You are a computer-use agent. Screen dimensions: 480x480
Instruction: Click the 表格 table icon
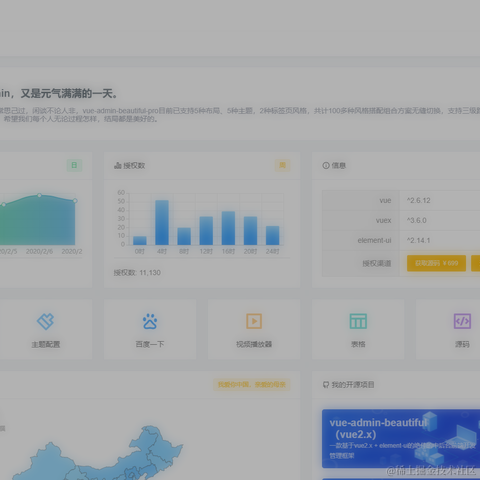coord(358,321)
